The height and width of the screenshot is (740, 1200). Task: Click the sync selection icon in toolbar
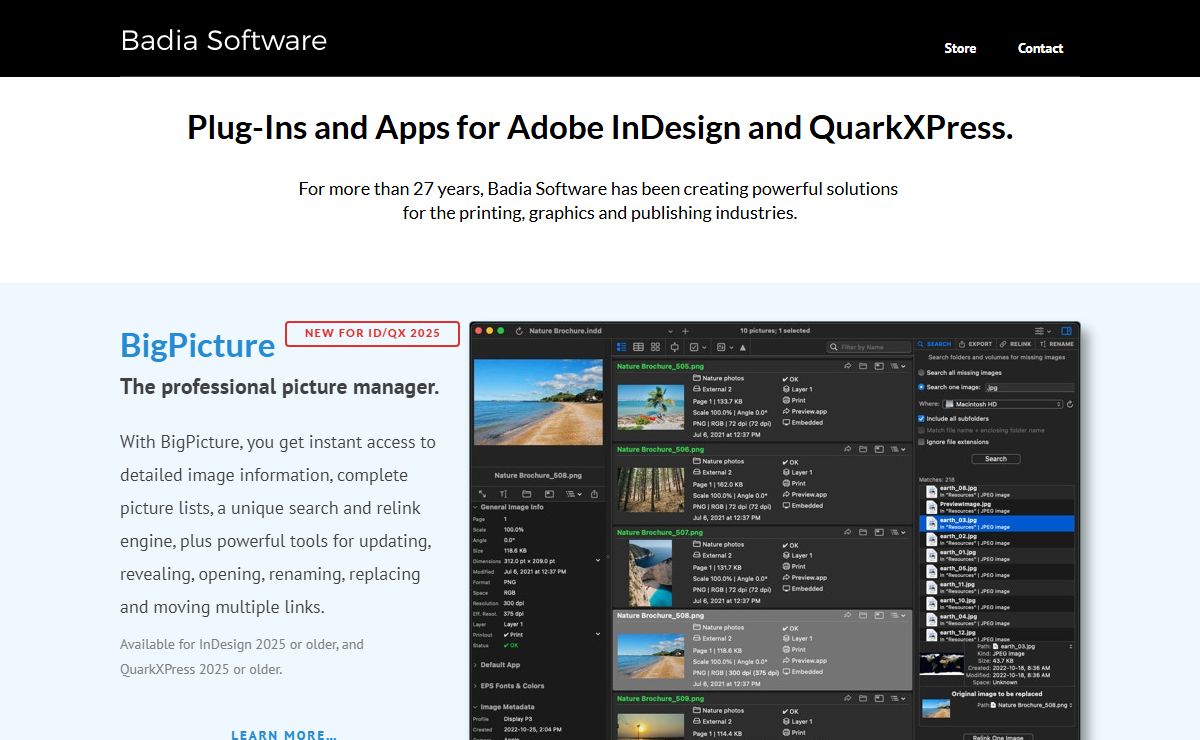pos(674,347)
